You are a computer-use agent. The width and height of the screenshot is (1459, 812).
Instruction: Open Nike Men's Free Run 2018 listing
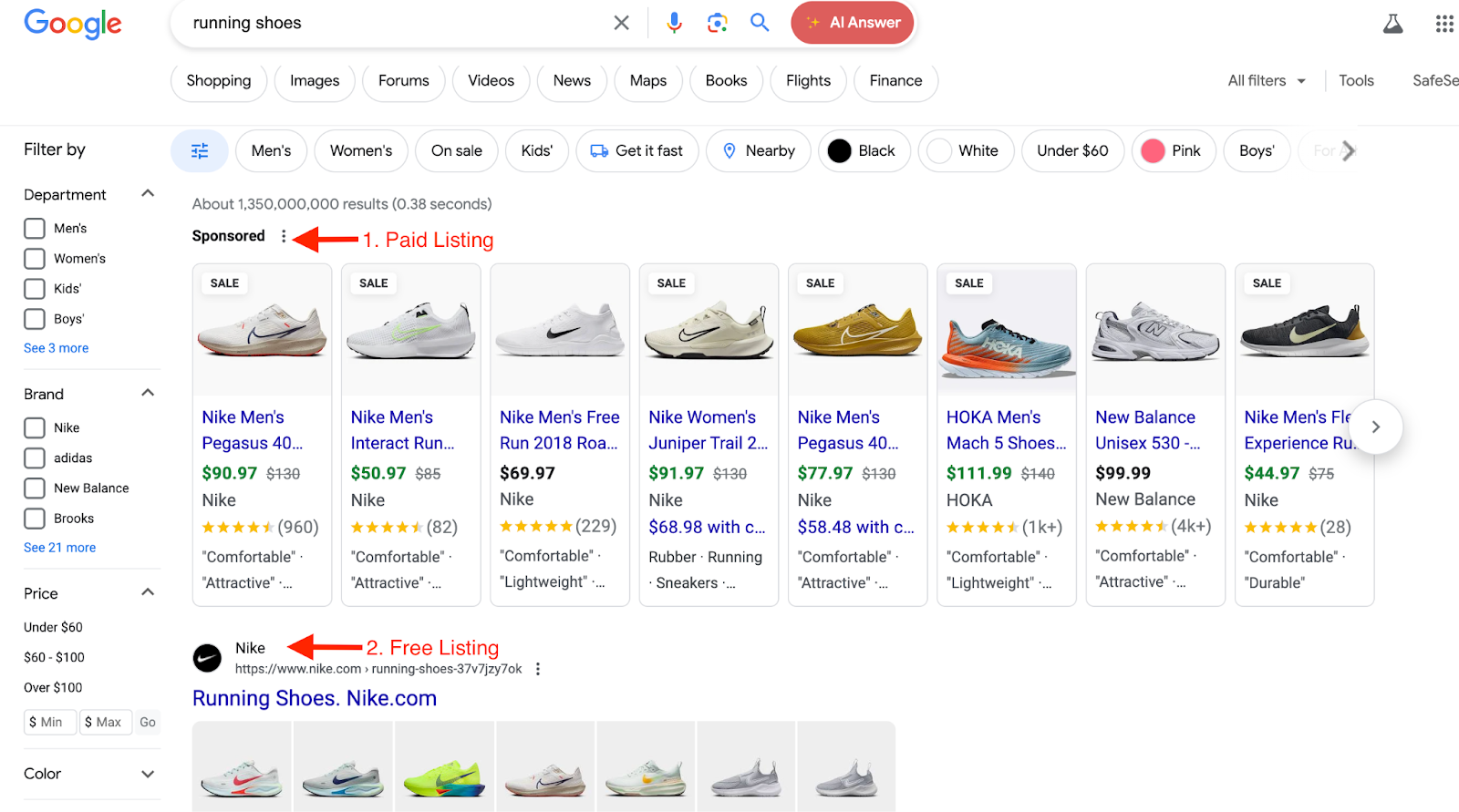pos(560,430)
